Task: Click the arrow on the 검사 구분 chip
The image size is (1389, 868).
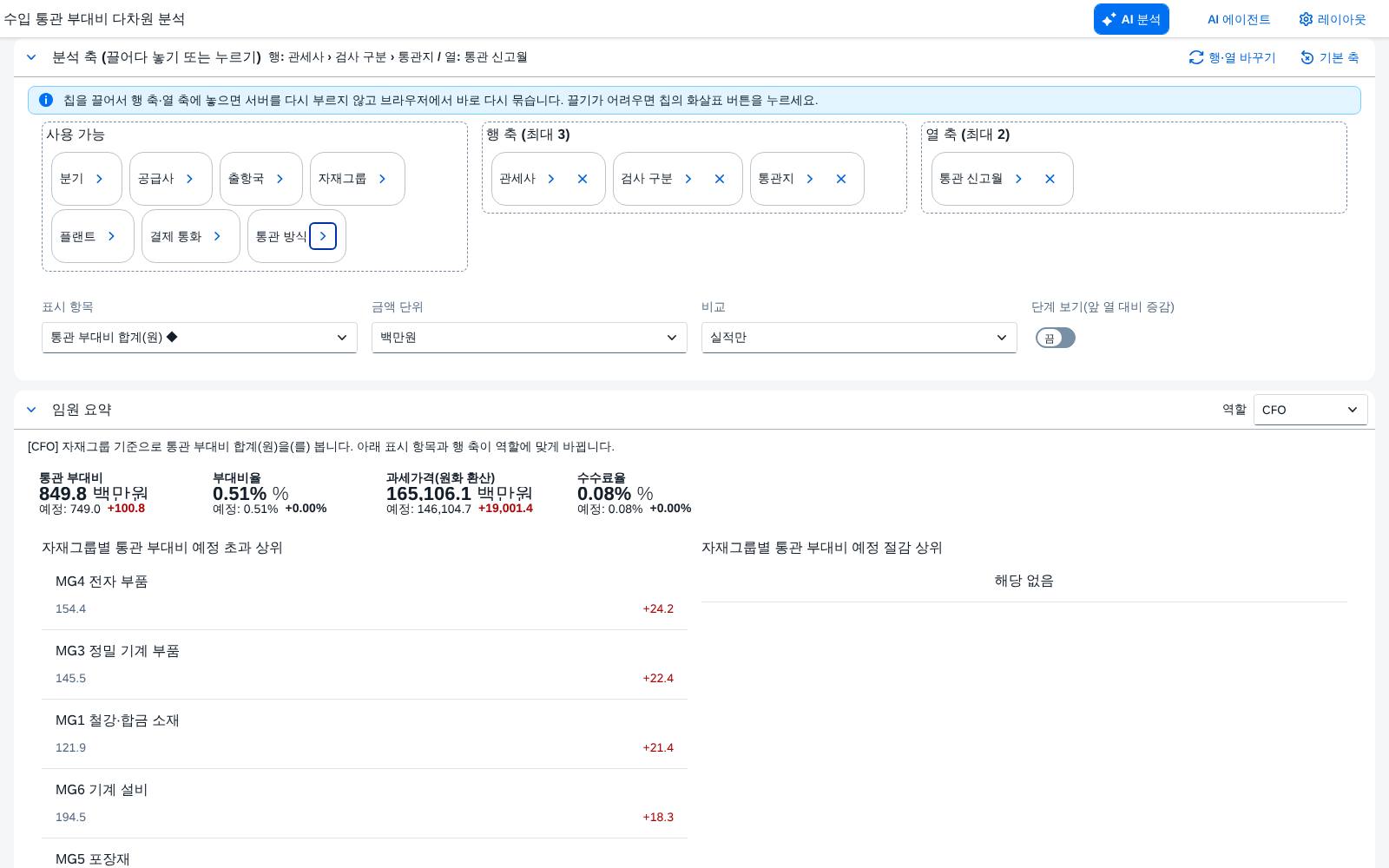Action: (x=688, y=179)
